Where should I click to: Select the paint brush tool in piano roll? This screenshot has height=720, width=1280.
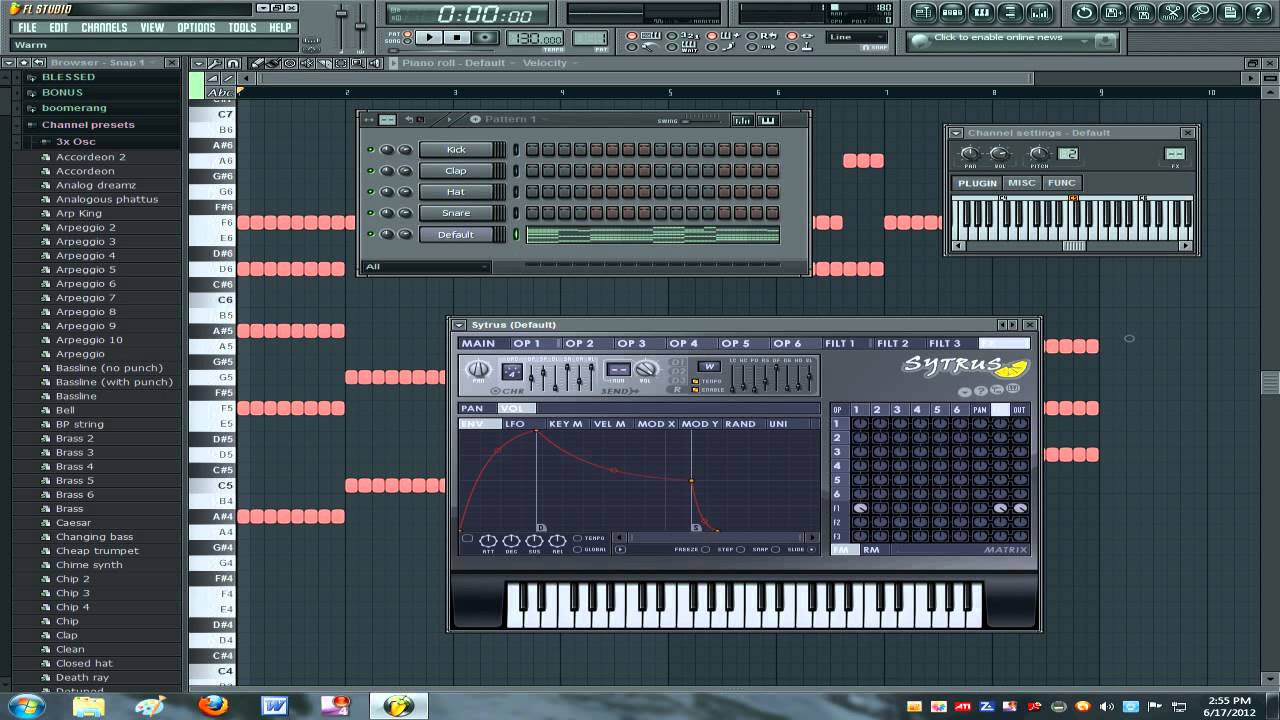[x=272, y=63]
